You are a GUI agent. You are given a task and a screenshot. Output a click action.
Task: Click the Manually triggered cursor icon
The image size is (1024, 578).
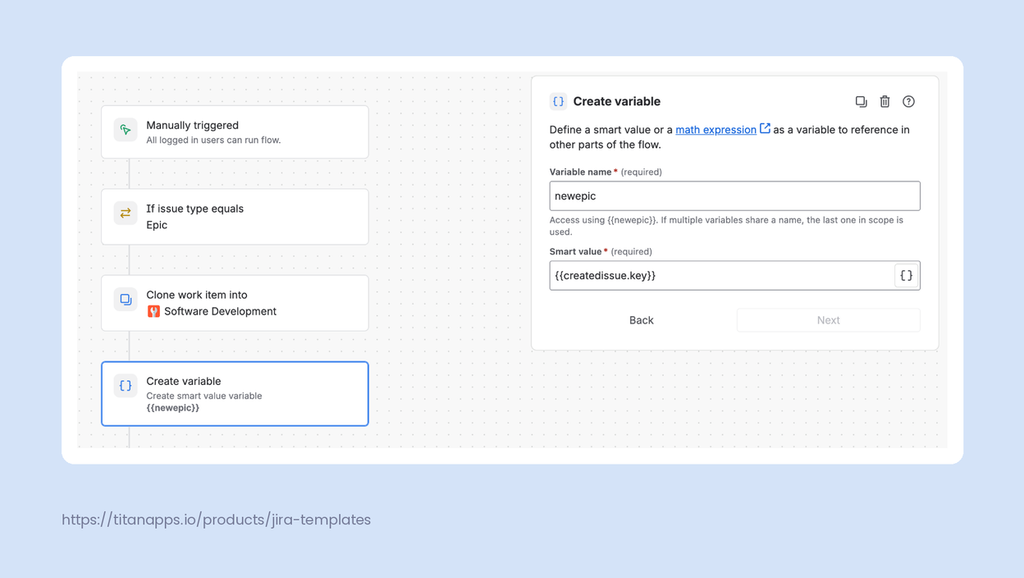click(125, 130)
